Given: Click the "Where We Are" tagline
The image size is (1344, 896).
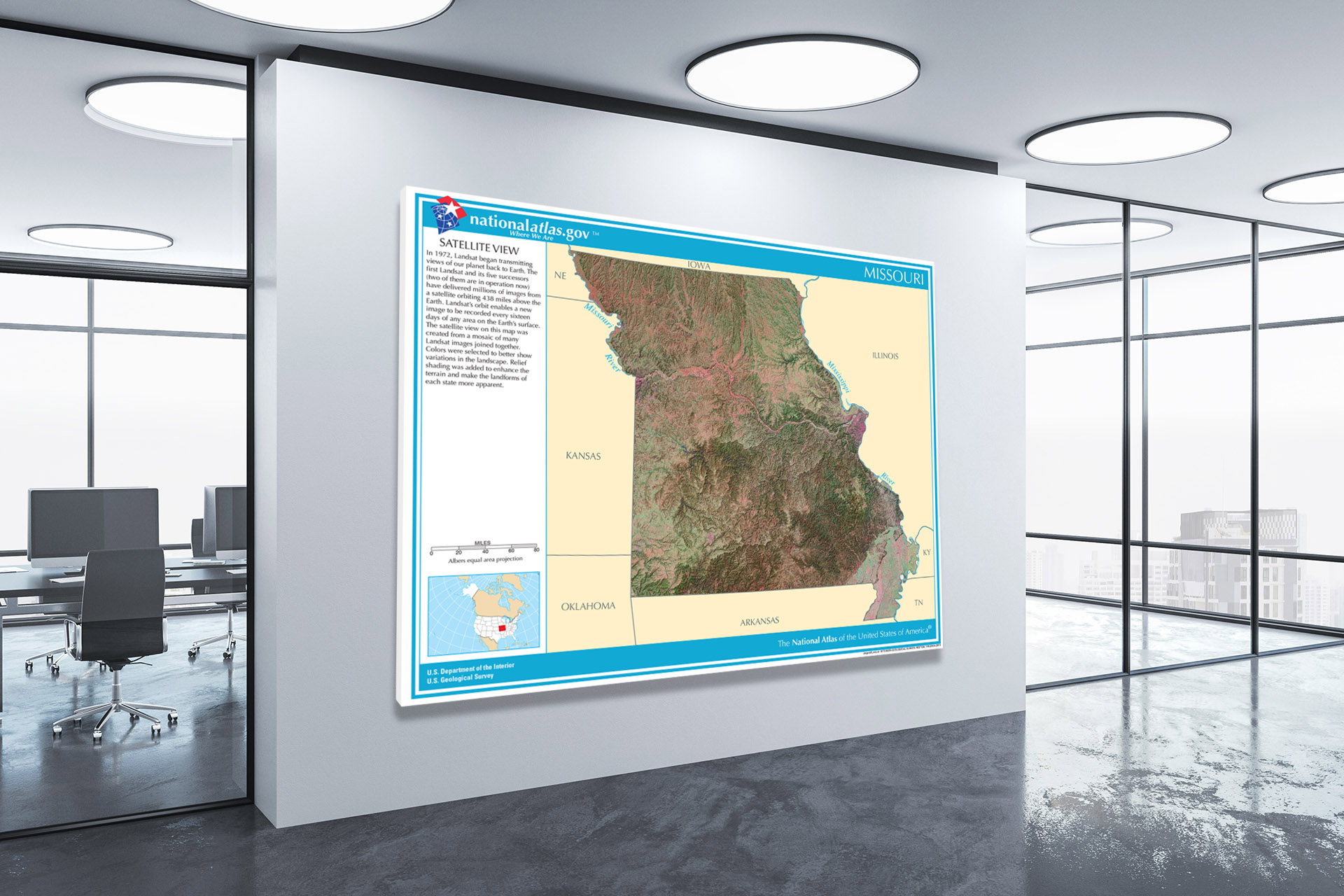Looking at the screenshot, I should click(531, 236).
